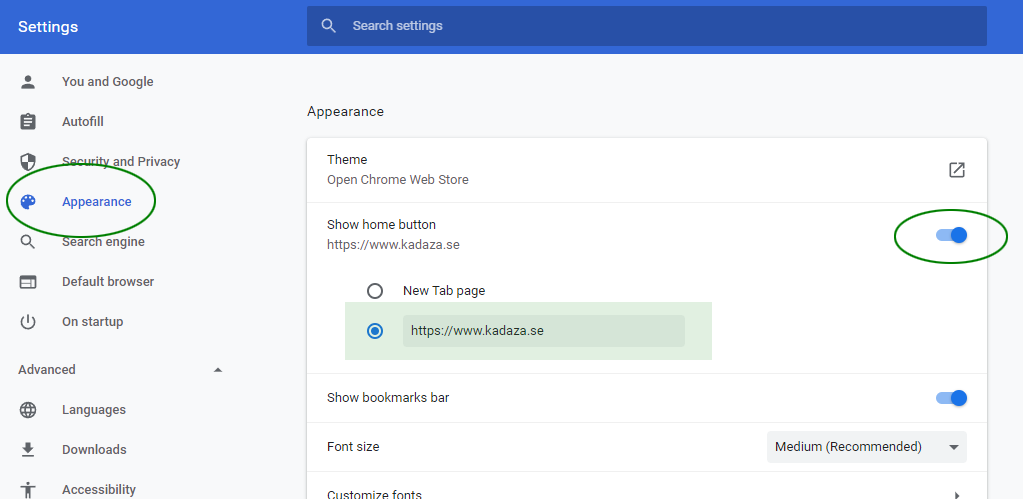Open On startup settings
The image size is (1023, 499).
coord(93,322)
